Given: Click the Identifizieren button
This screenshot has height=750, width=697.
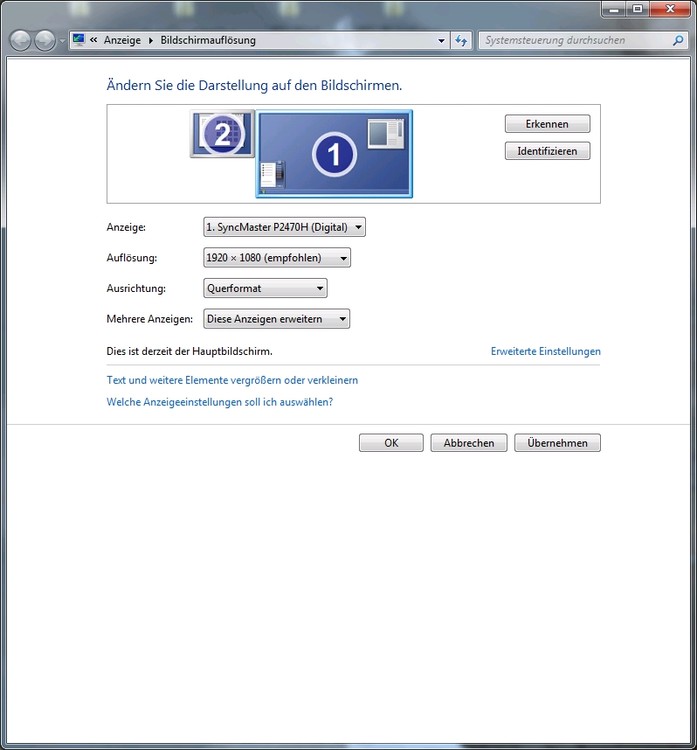Looking at the screenshot, I should 547,151.
